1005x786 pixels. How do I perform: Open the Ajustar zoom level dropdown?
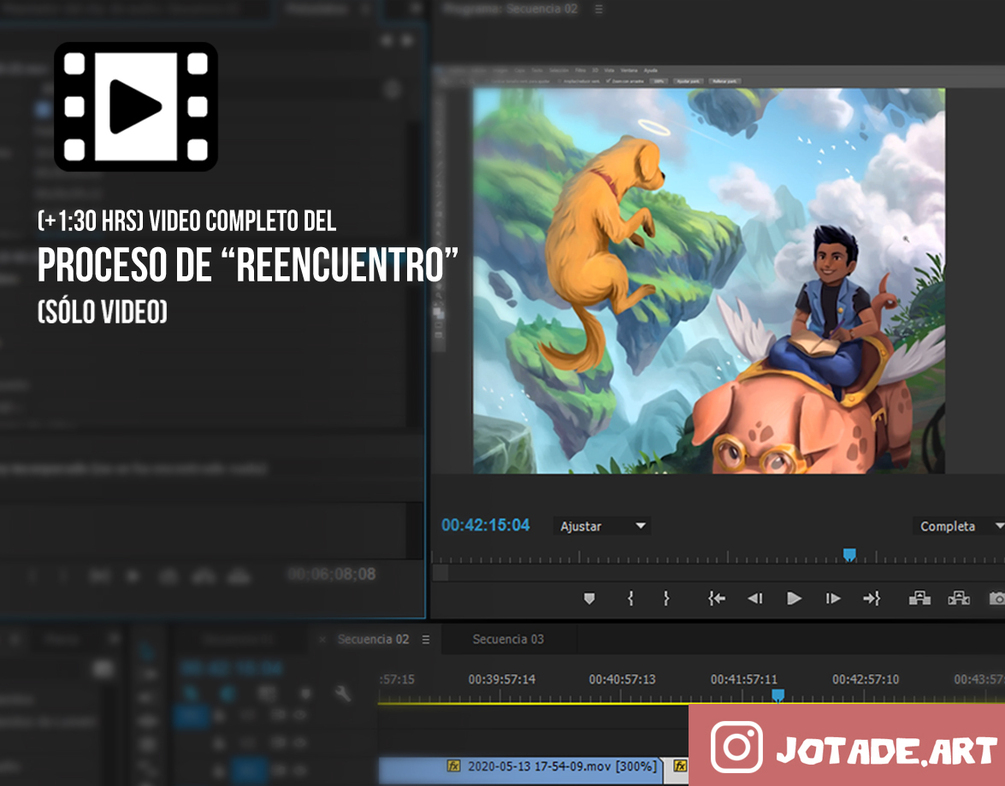(601, 526)
